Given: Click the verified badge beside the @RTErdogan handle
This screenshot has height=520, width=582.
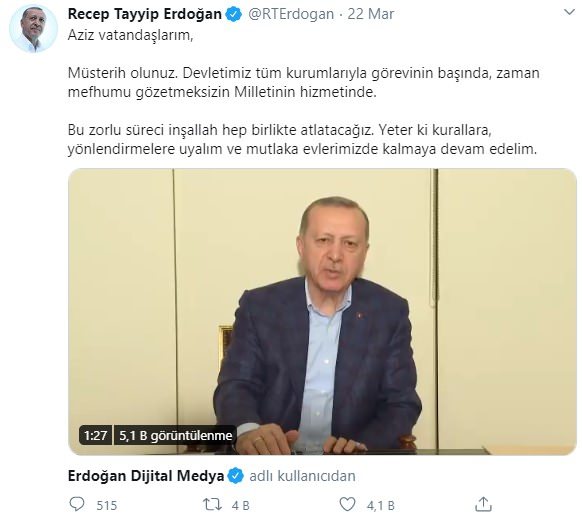Looking at the screenshot, I should click(x=234, y=14).
